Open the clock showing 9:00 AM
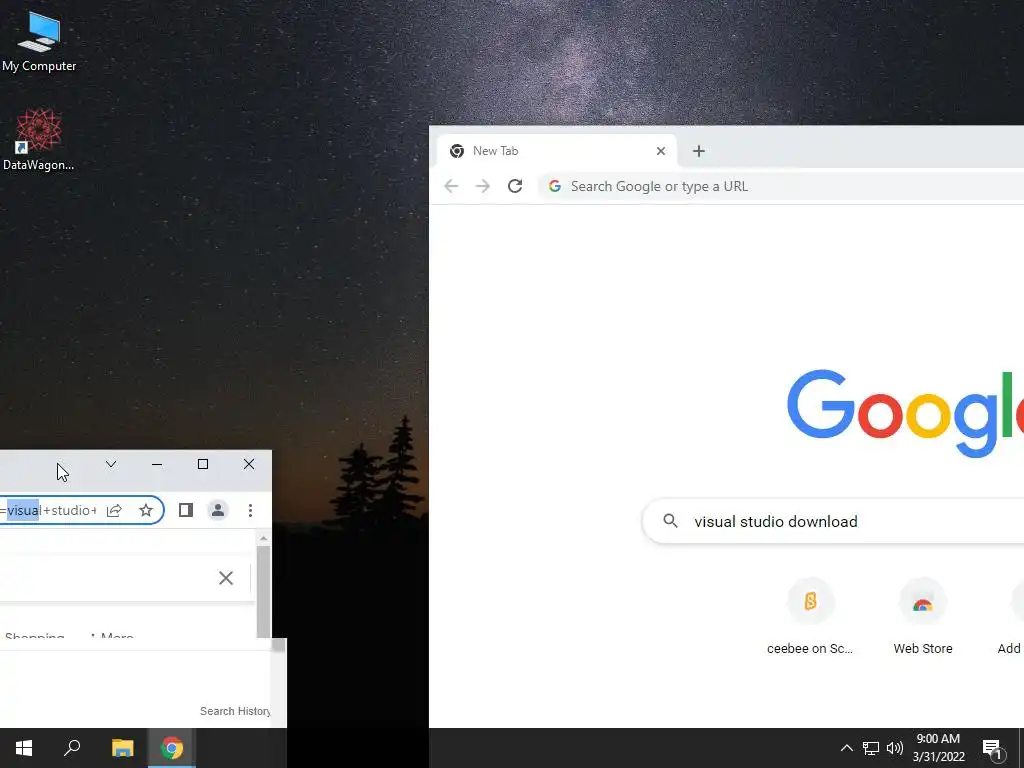This screenshot has height=768, width=1024. [x=938, y=748]
